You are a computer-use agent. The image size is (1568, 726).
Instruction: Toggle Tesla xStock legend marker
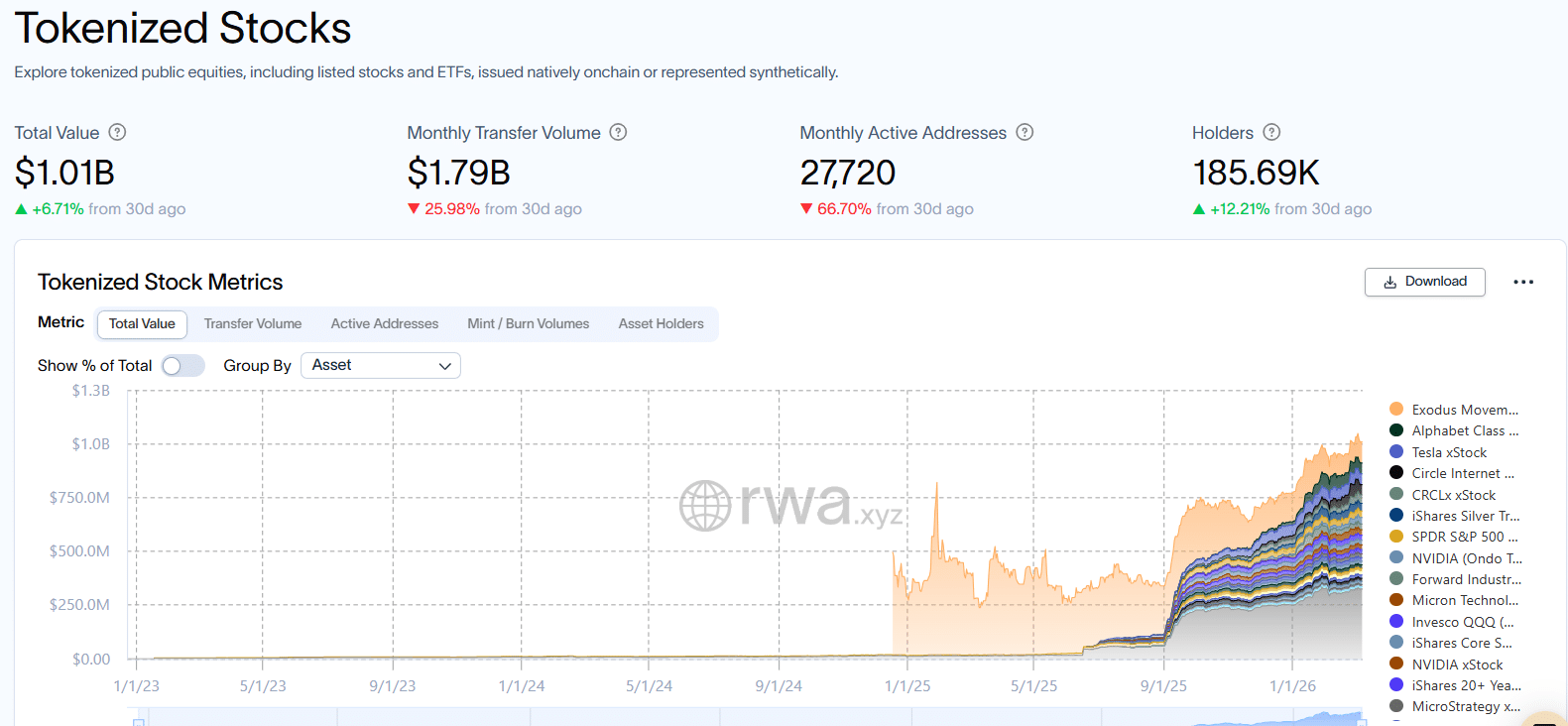[1396, 452]
